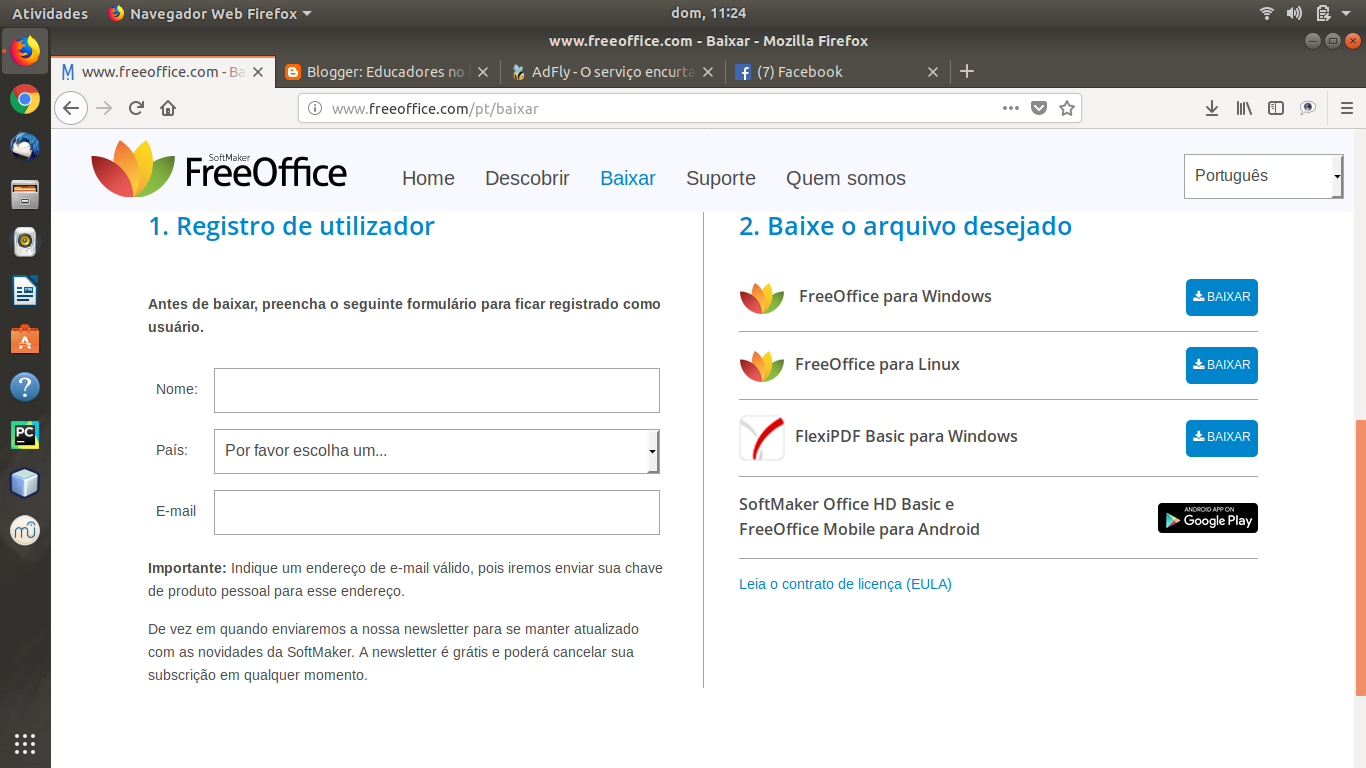Image resolution: width=1366 pixels, height=768 pixels.
Task: Open LibreOffice Writer from the dock
Action: (x=25, y=291)
